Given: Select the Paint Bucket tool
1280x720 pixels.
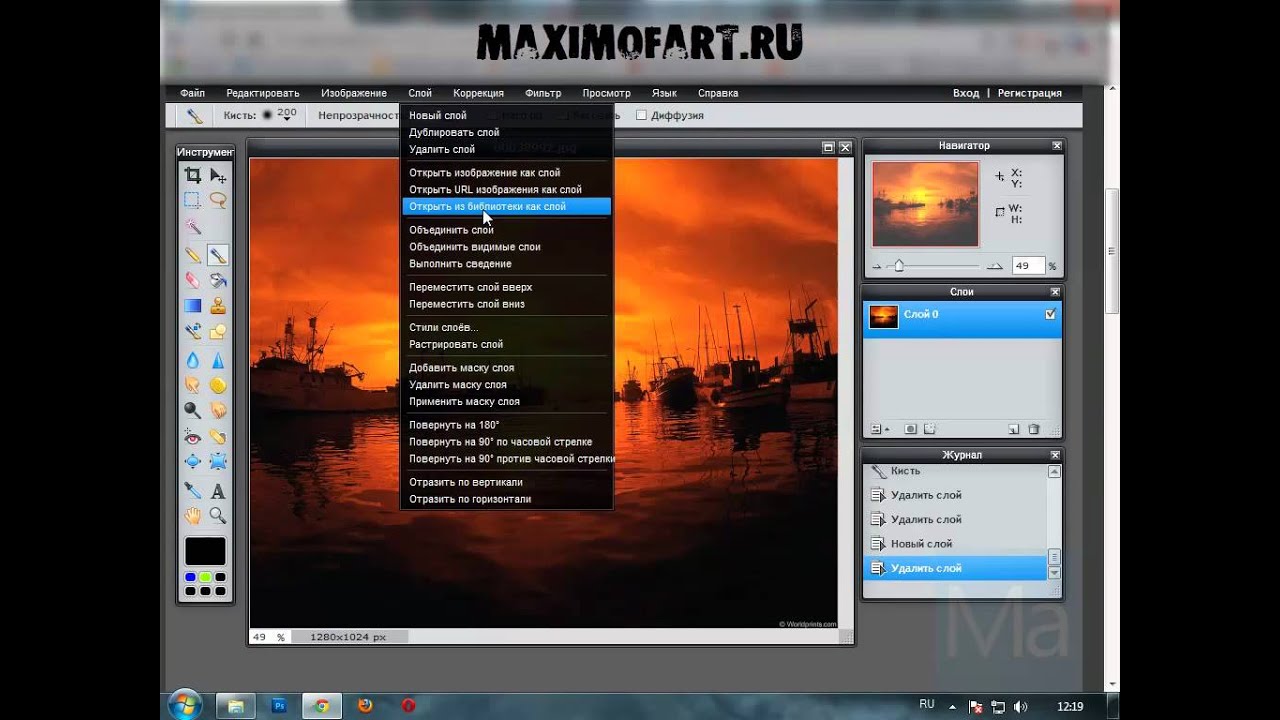Looking at the screenshot, I should (x=218, y=280).
